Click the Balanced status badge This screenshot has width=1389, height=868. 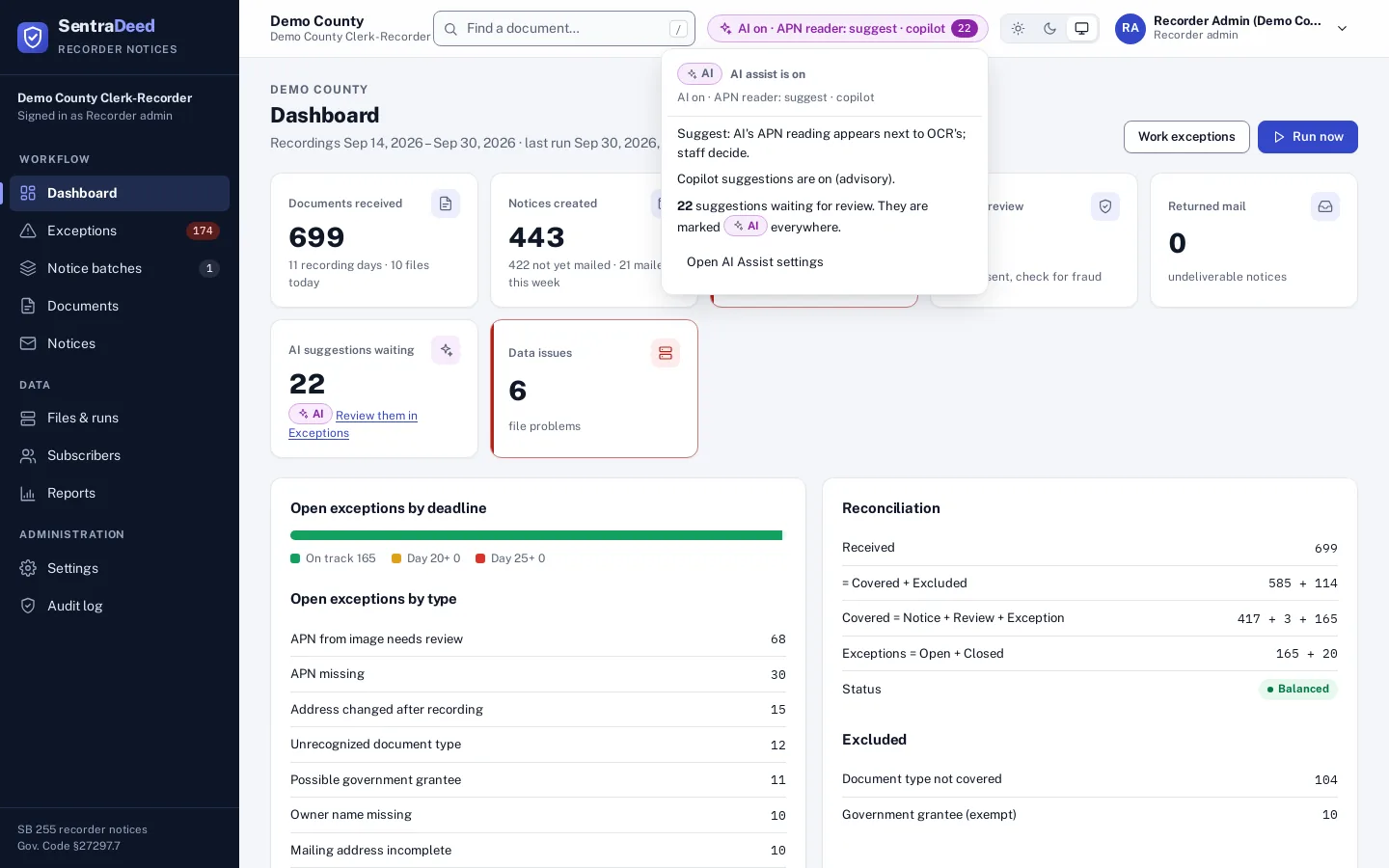tap(1298, 690)
